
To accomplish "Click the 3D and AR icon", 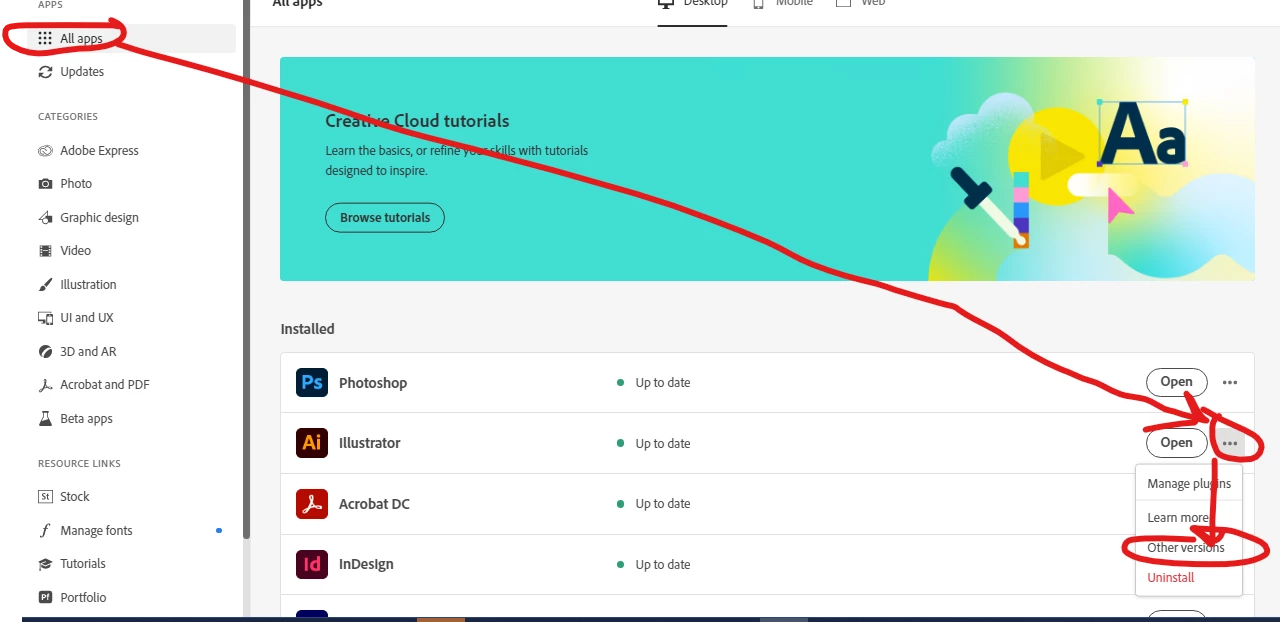I will pyautogui.click(x=45, y=352).
